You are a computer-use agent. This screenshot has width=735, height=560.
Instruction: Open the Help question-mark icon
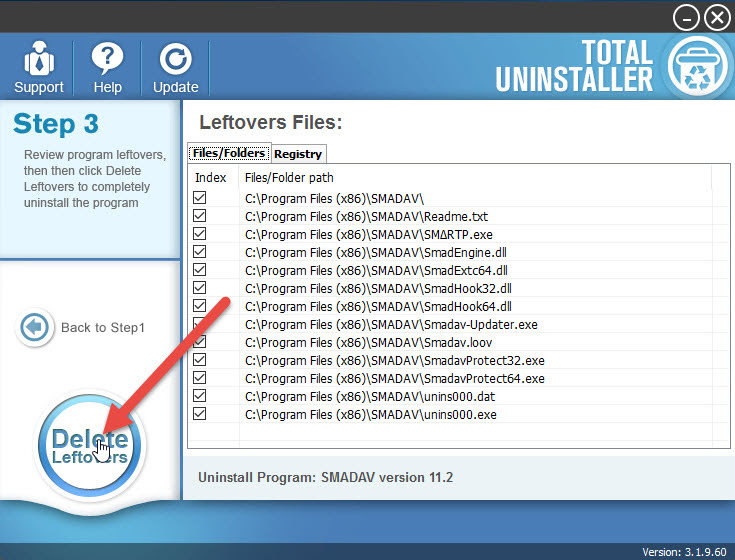coord(107,59)
